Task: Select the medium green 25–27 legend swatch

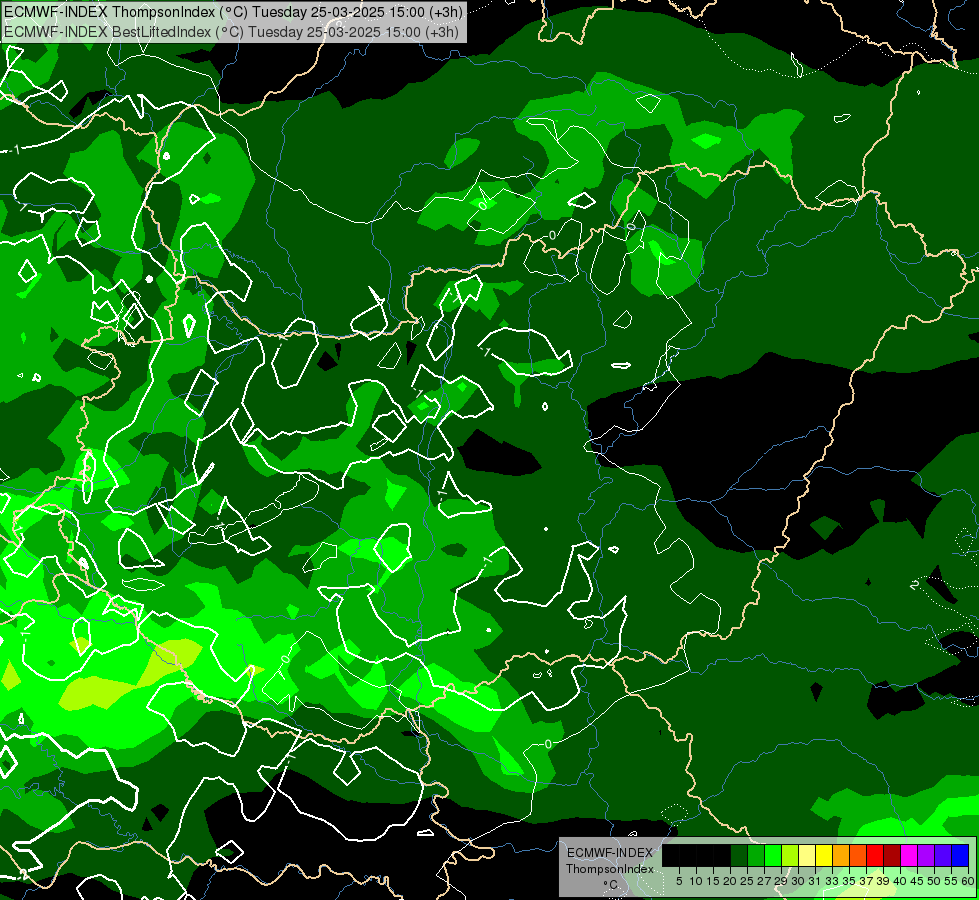Action: (x=756, y=855)
